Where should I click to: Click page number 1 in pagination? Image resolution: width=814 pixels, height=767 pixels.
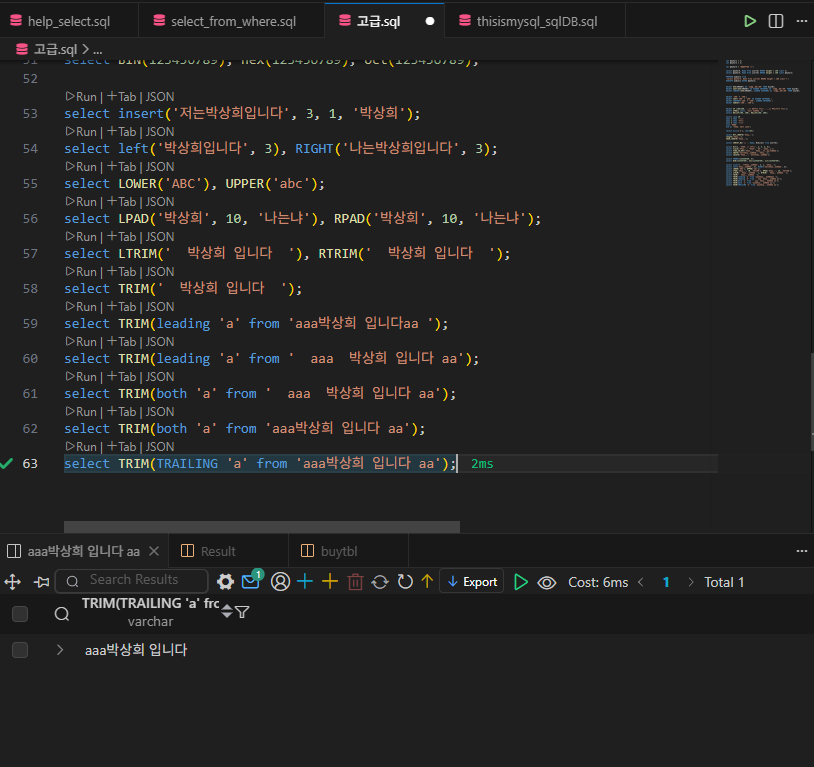pyautogui.click(x=666, y=582)
